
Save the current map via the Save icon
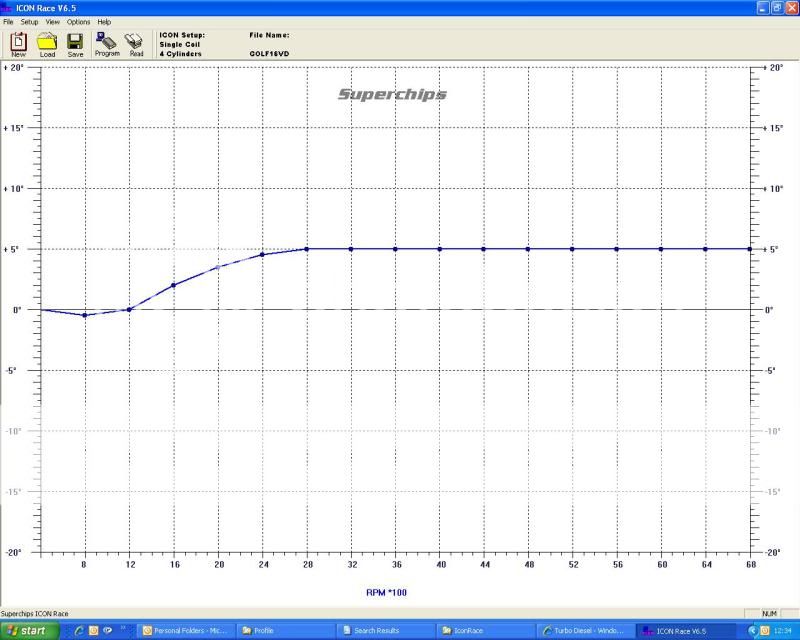coord(74,41)
